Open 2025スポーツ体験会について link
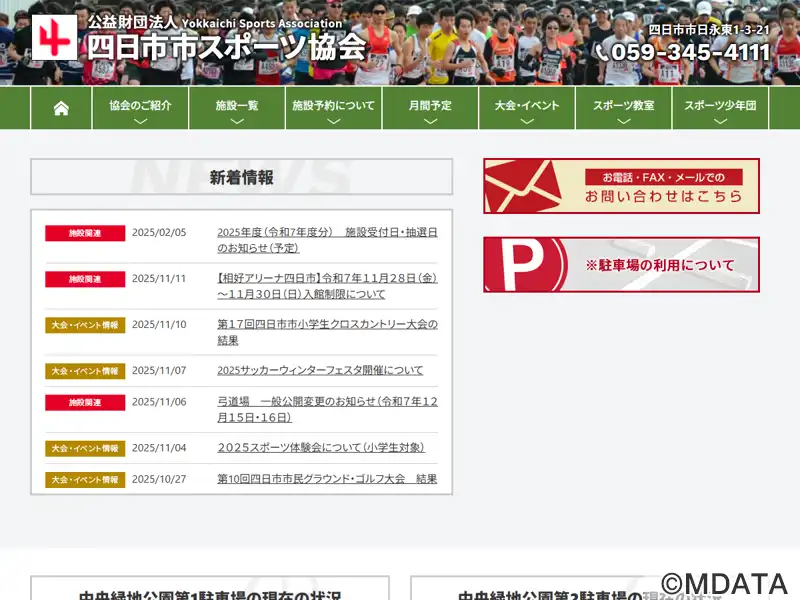 tap(321, 448)
